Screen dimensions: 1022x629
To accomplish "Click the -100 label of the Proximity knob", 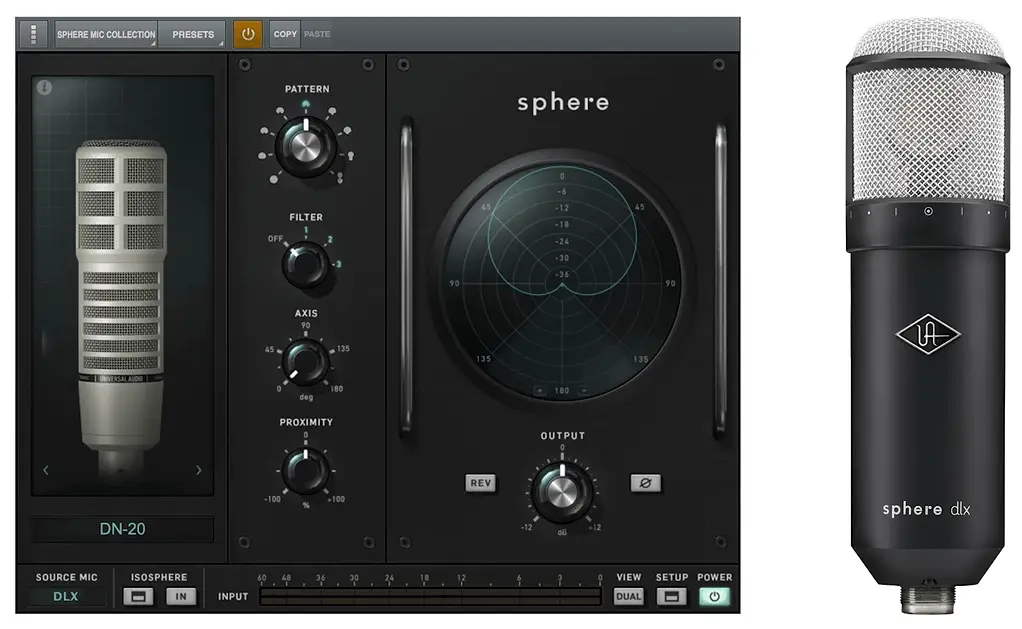I will pyautogui.click(x=272, y=499).
